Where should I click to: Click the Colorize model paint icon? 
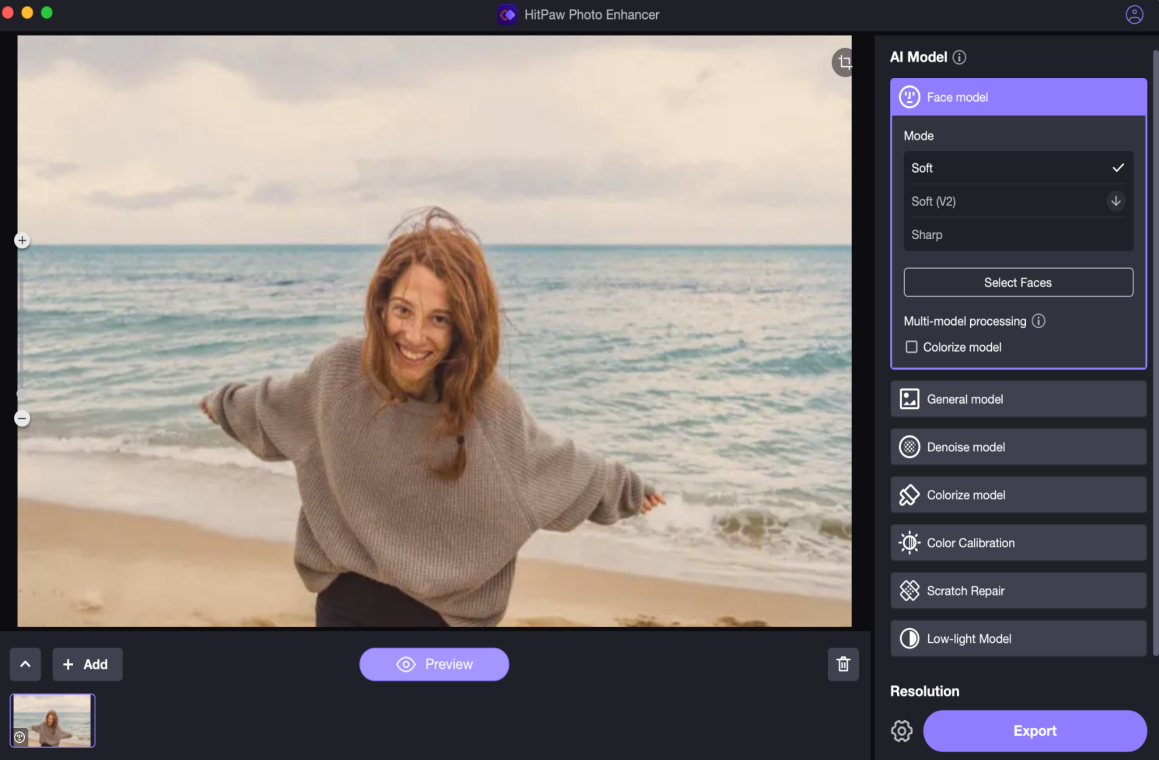[x=909, y=495]
